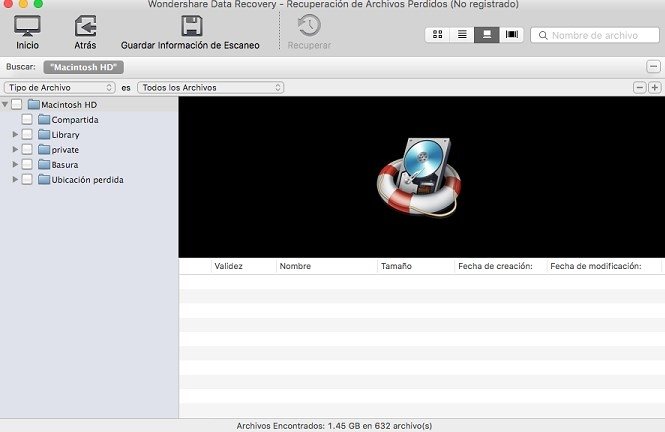The image size is (665, 432).
Task: Select the Macintosh HD folder icon
Action: coord(34,104)
